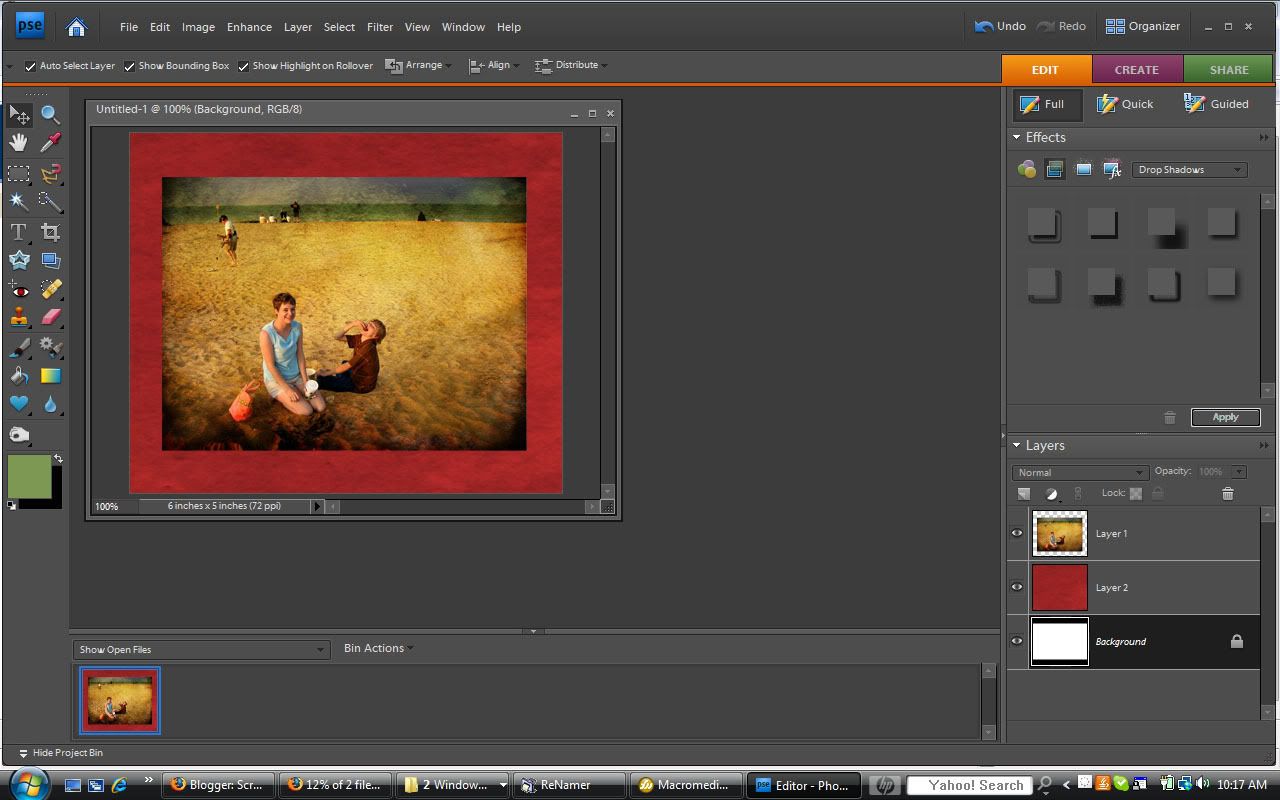Select the Quick Selection tool
1280x800 pixels.
50,201
